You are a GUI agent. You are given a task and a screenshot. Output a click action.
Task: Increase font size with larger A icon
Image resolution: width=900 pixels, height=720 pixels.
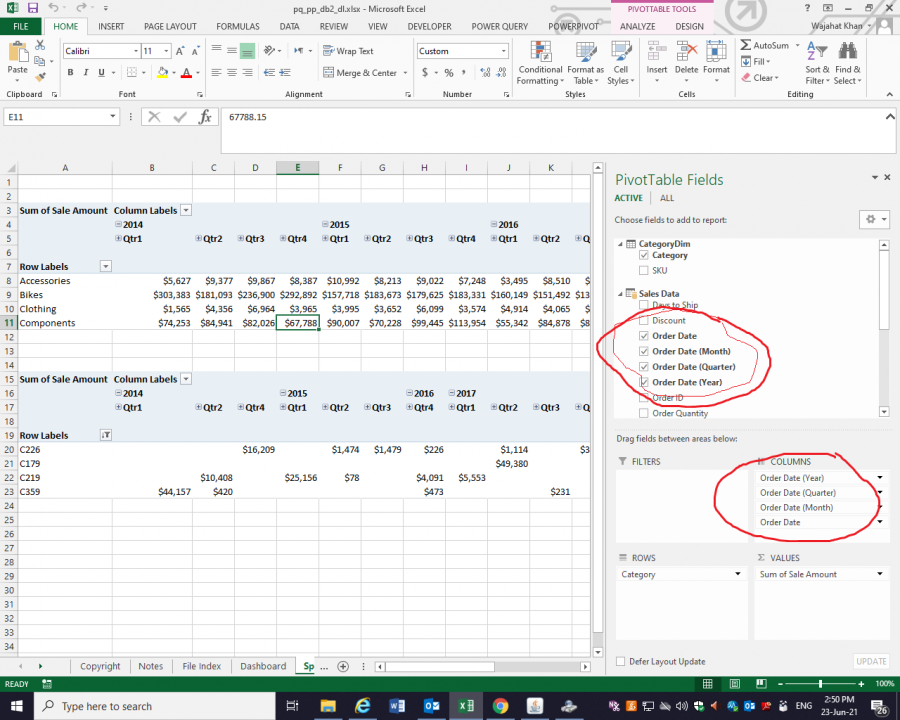180,51
